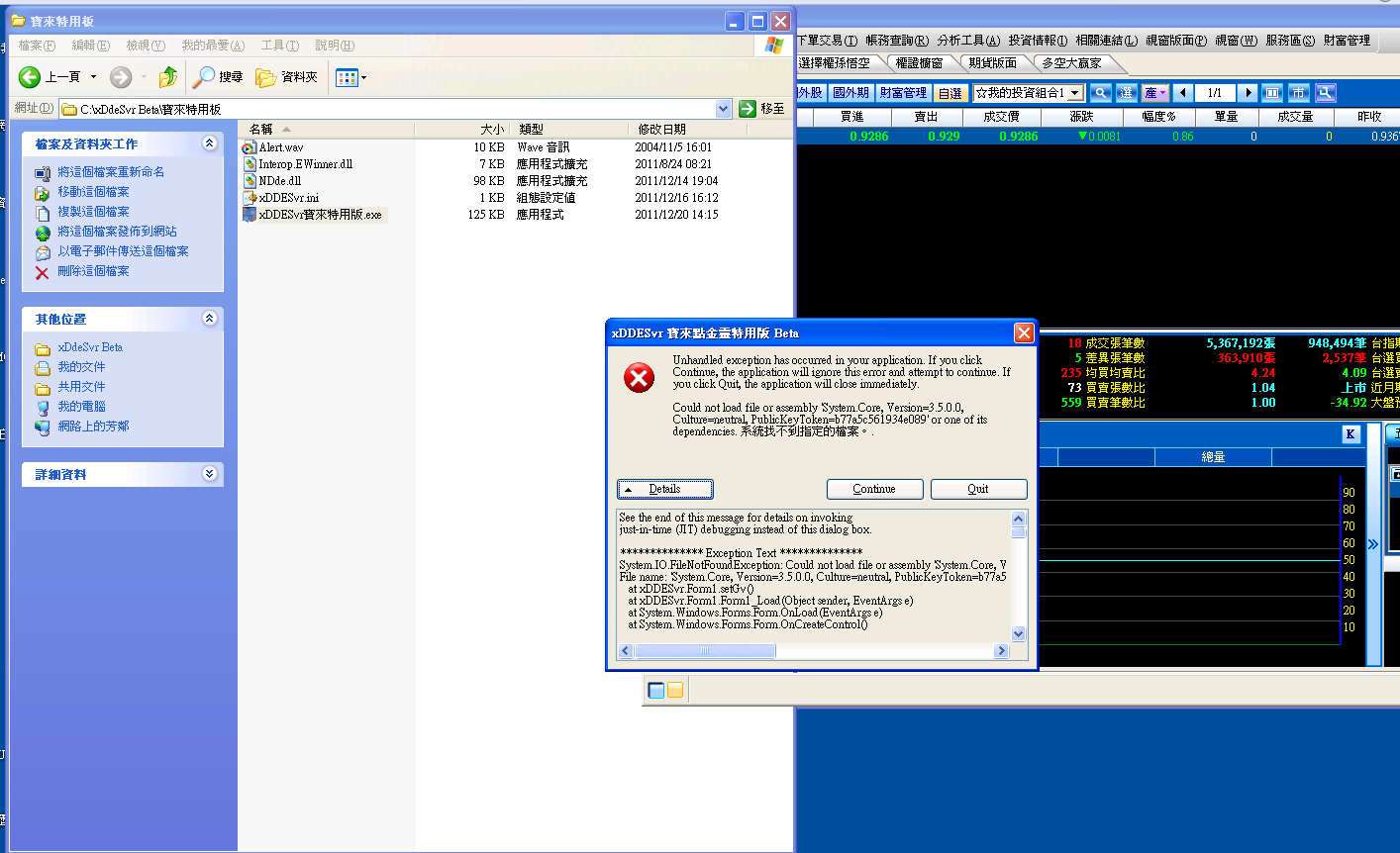Click the 財富管理 toolbar button

[x=903, y=93]
